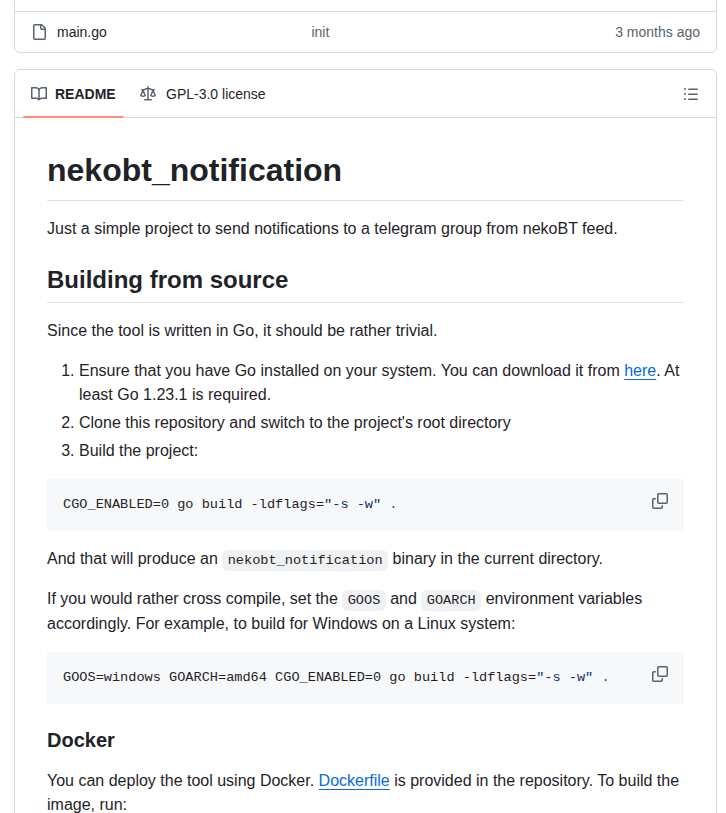
Task: Click the 'Clone this repository' list item
Action: [295, 423]
